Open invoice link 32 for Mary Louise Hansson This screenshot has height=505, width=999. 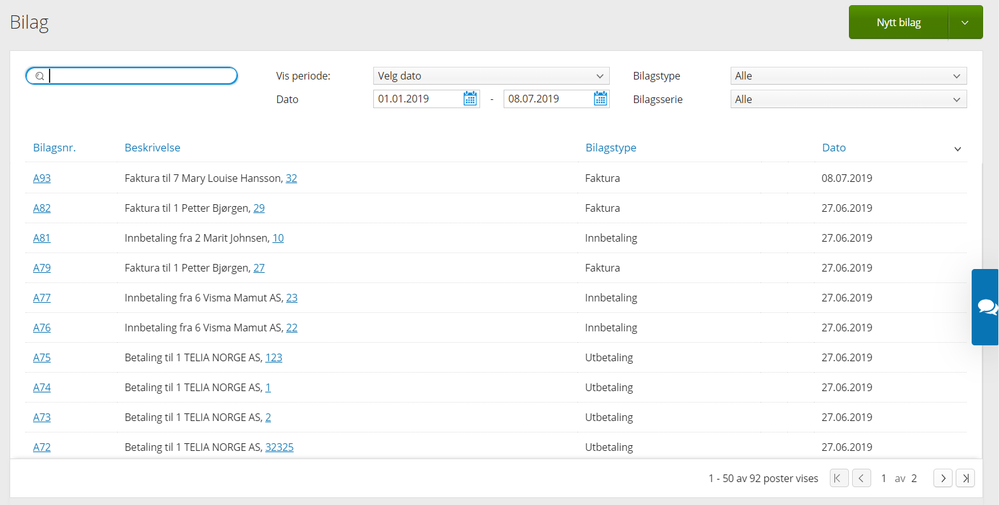click(291, 178)
